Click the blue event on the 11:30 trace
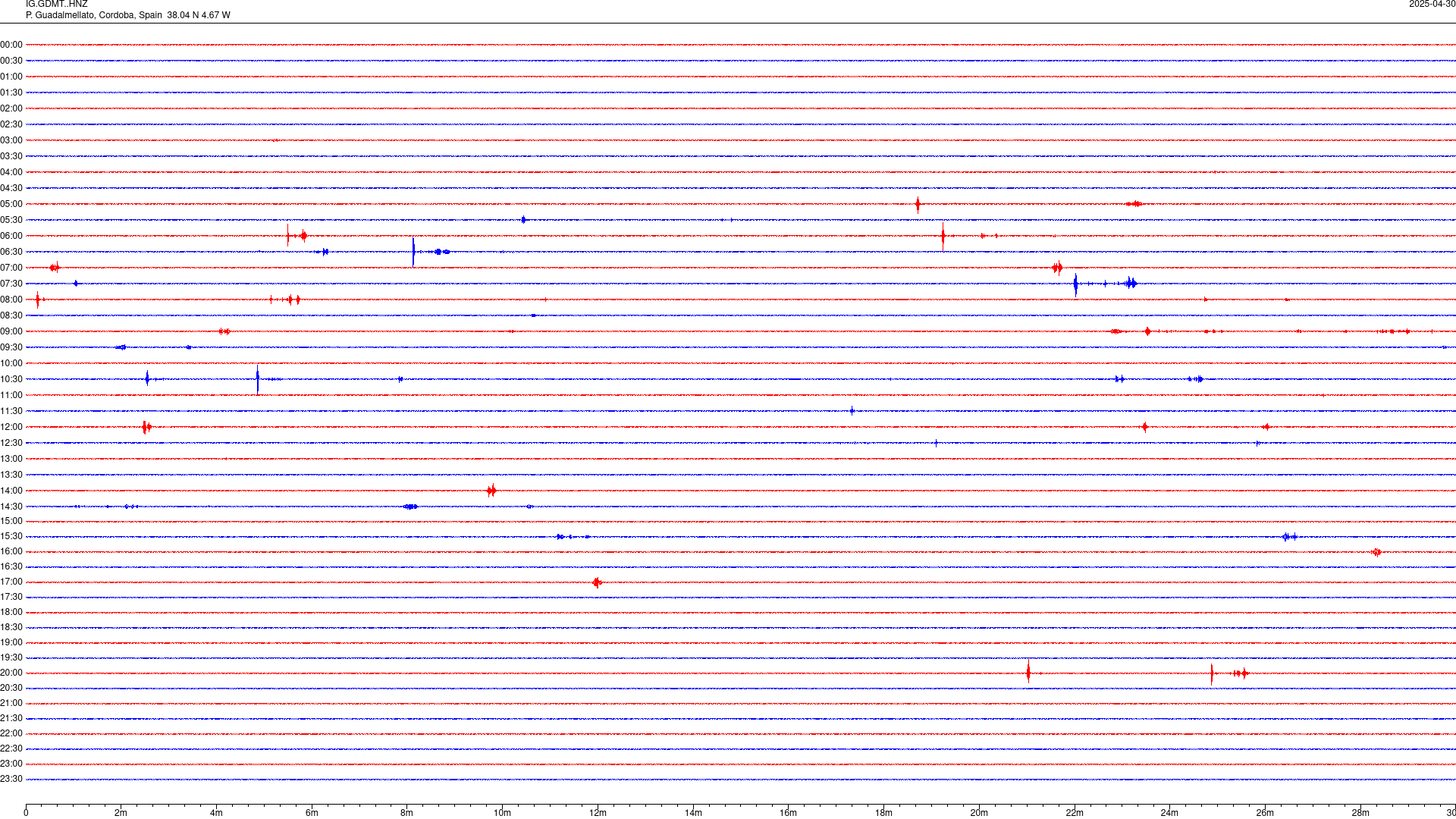Image resolution: width=1456 pixels, height=819 pixels. point(852,411)
